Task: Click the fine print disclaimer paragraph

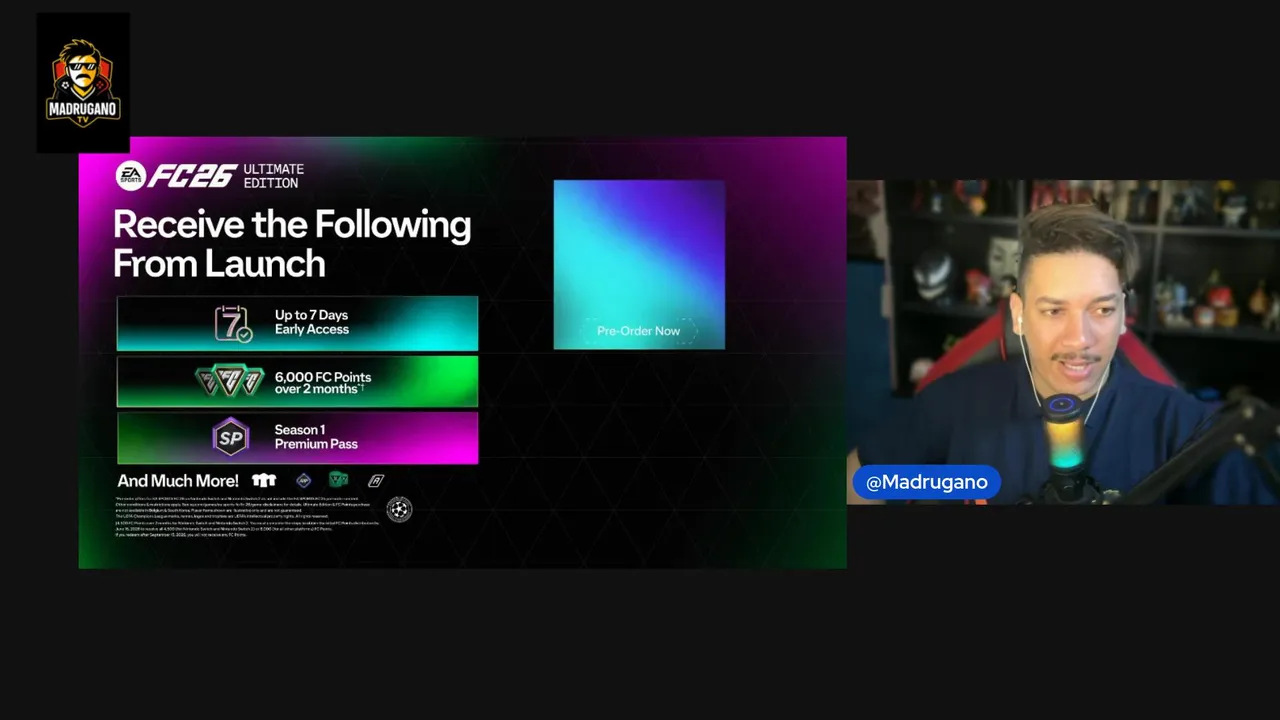Action: coord(247,517)
